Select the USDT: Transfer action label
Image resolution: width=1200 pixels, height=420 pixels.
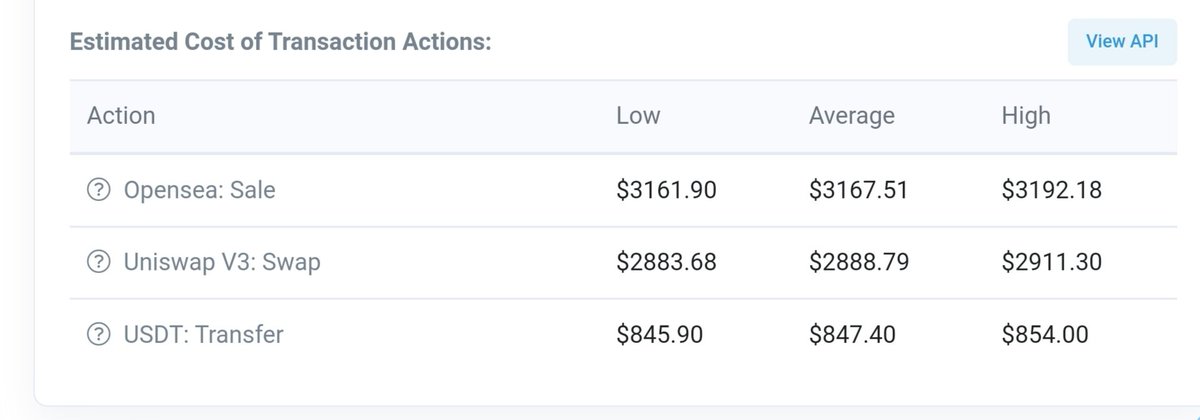(203, 335)
